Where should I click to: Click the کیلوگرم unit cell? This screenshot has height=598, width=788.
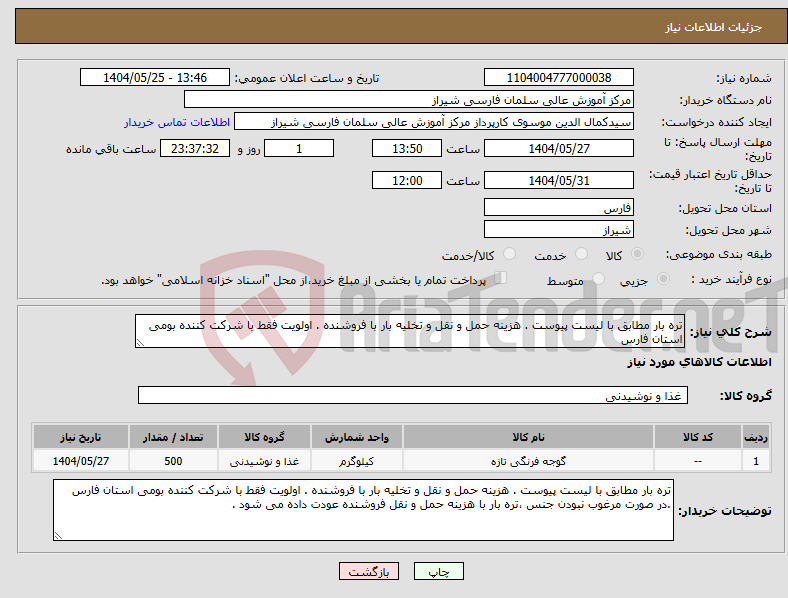coord(356,461)
